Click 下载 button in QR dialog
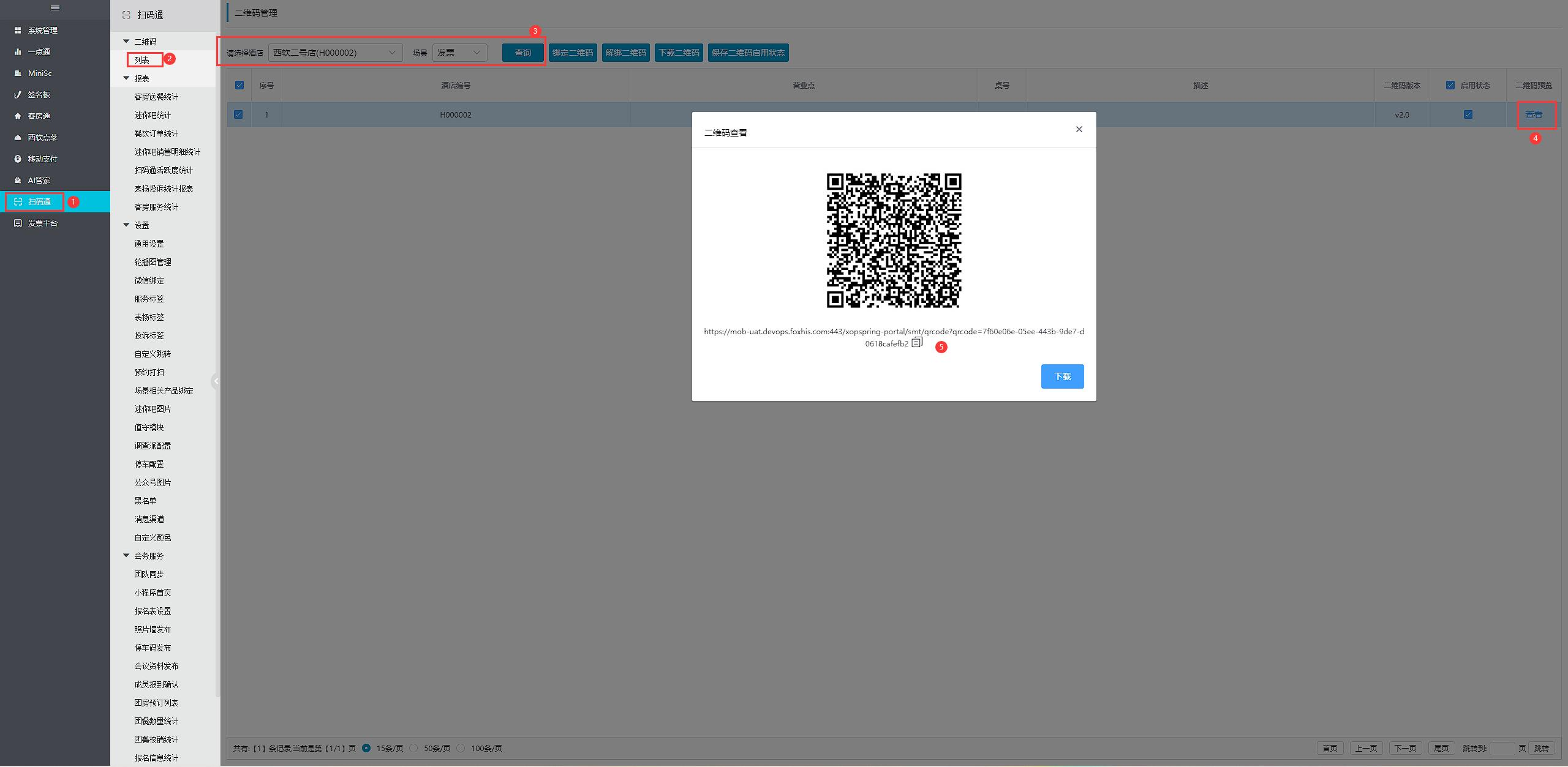1568x767 pixels. (x=1063, y=376)
